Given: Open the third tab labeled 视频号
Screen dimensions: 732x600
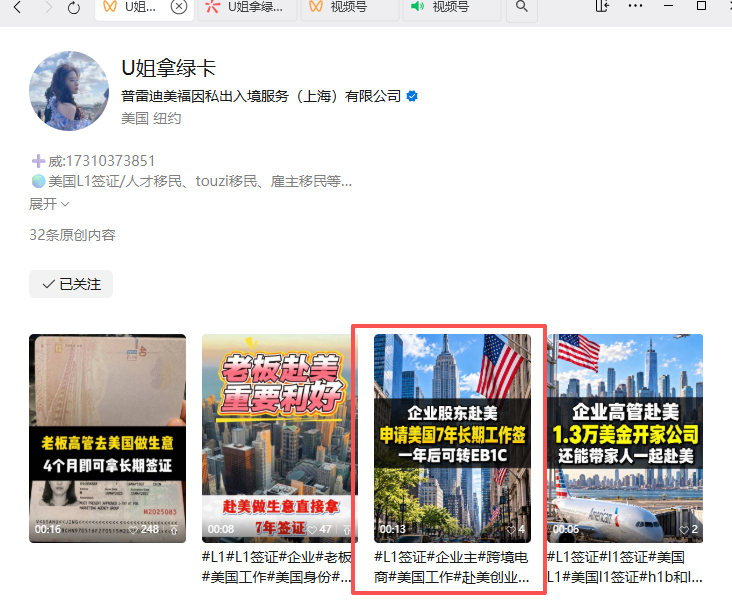Looking at the screenshot, I should coord(350,9).
